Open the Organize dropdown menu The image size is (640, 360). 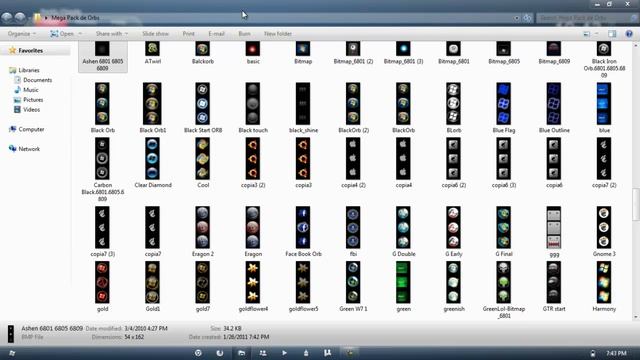22,34
